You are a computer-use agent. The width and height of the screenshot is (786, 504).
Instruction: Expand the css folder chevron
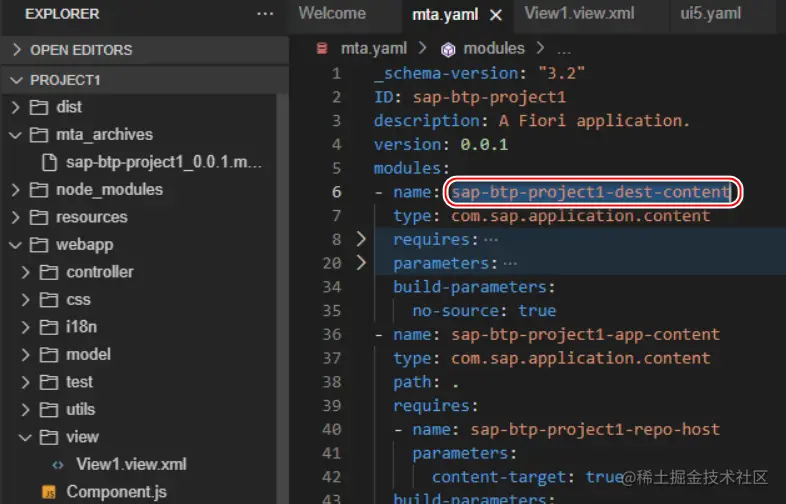[26, 299]
